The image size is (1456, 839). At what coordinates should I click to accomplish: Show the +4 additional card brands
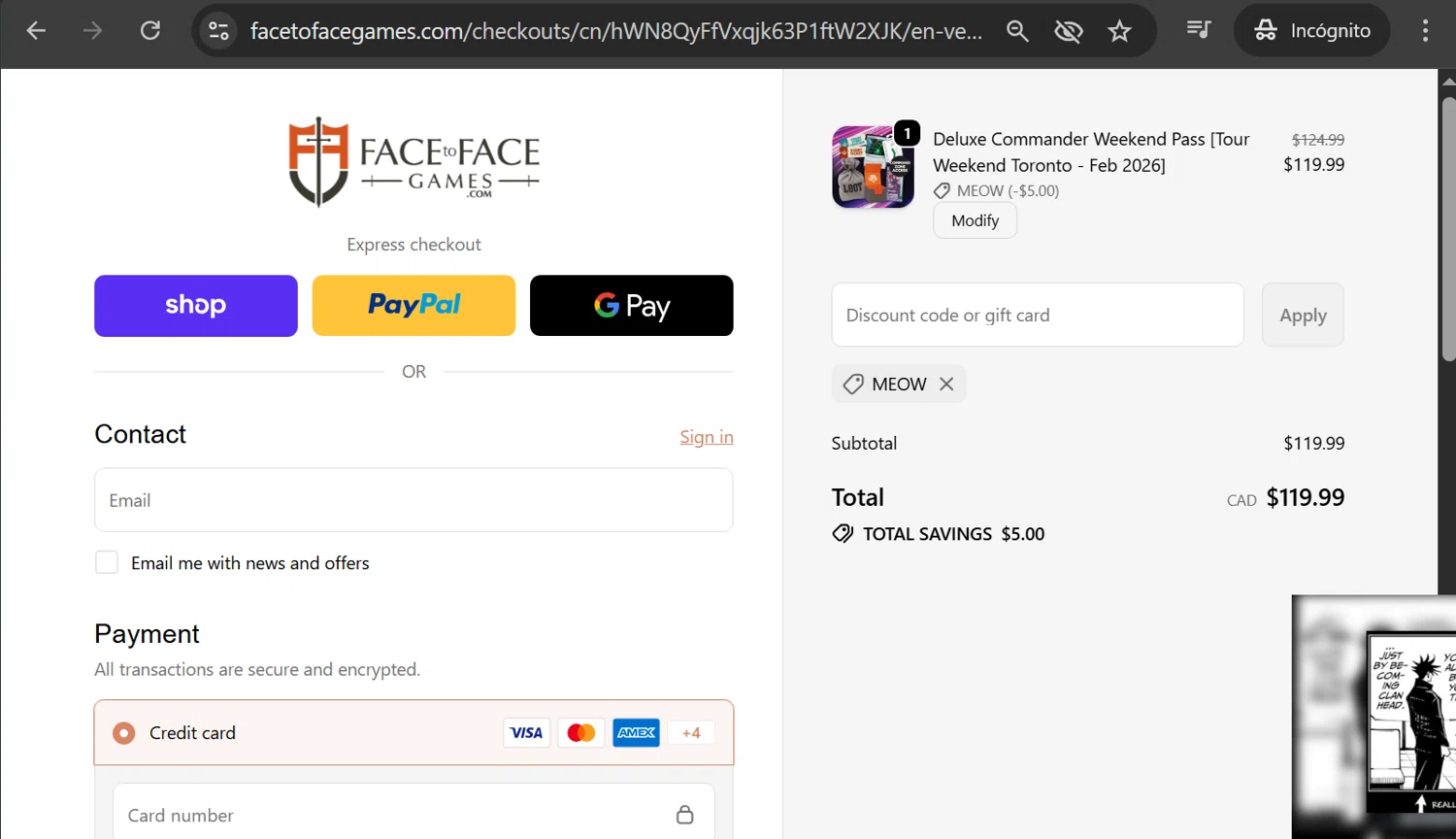[x=691, y=733]
